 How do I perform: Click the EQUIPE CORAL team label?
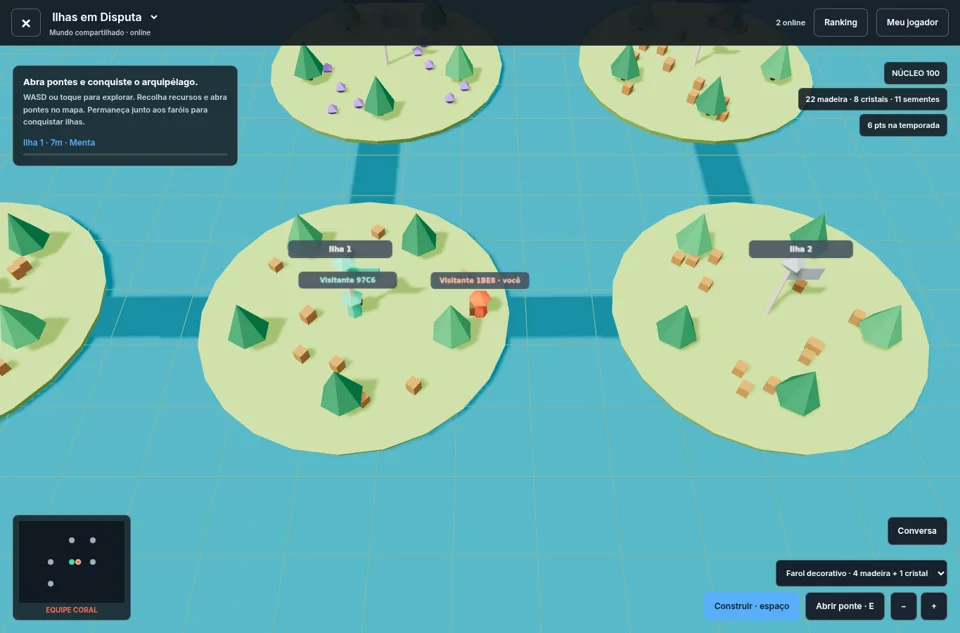tap(72, 610)
